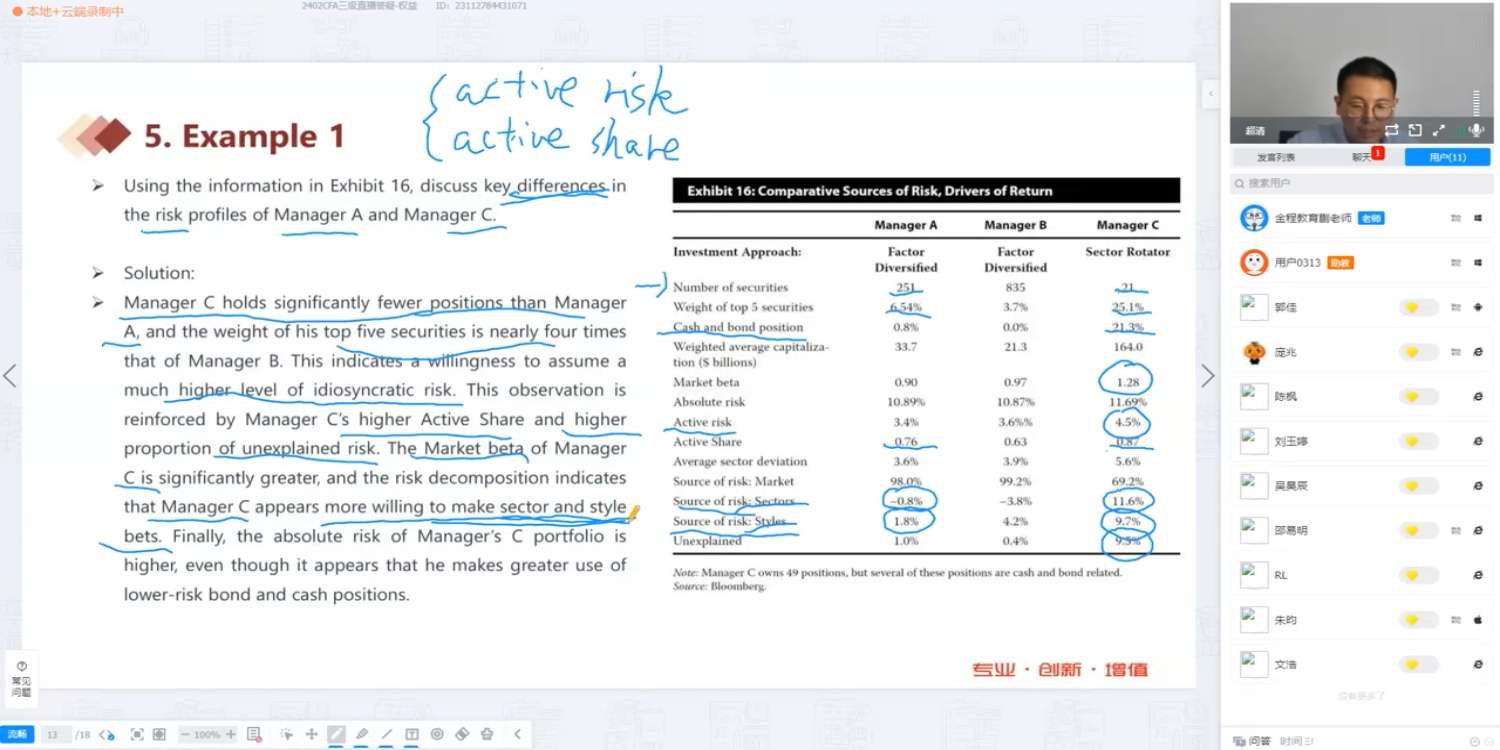Image resolution: width=1500 pixels, height=750 pixels.
Task: Expand the camera video to fullscreen
Action: pos(1439,130)
